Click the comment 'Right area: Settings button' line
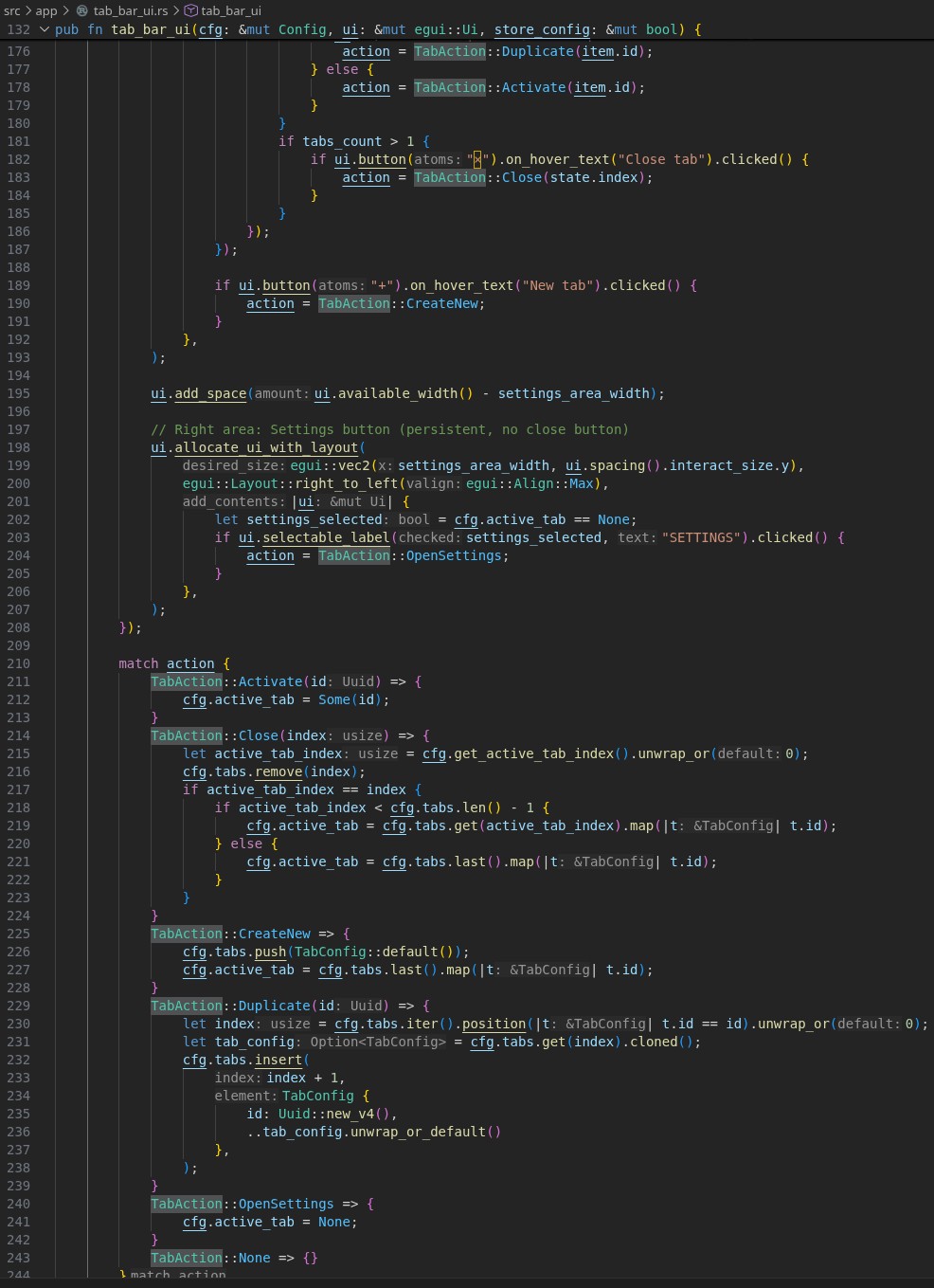This screenshot has width=934, height=1288. [x=389, y=429]
